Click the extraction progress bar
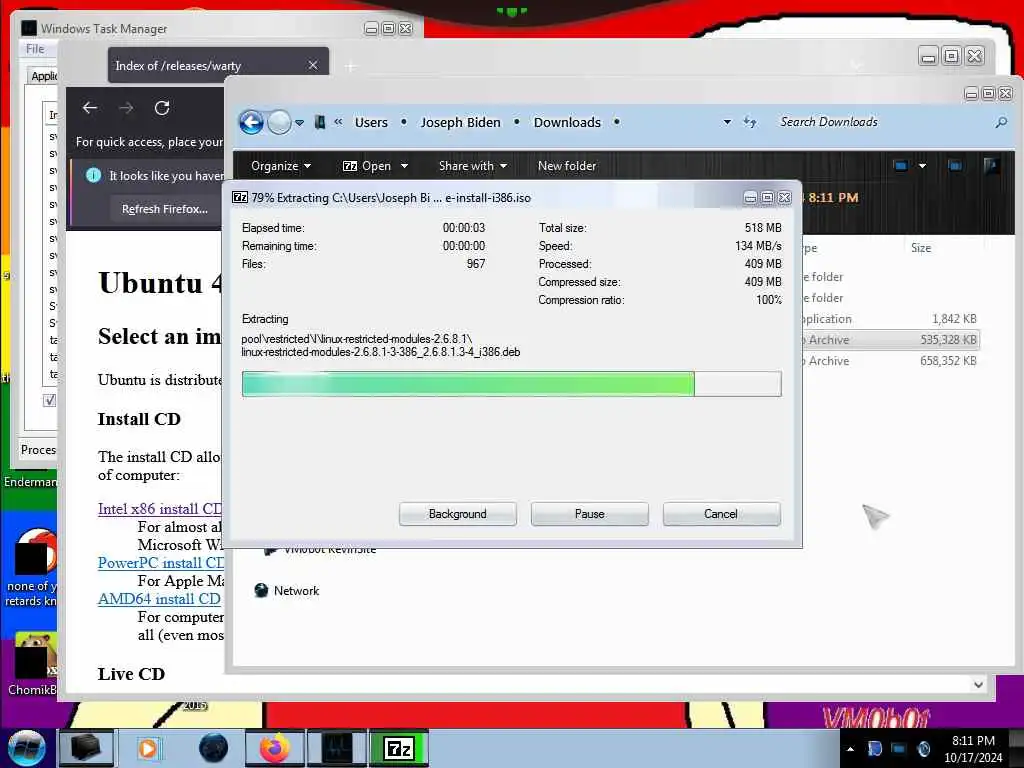The width and height of the screenshot is (1024, 768). (x=511, y=384)
